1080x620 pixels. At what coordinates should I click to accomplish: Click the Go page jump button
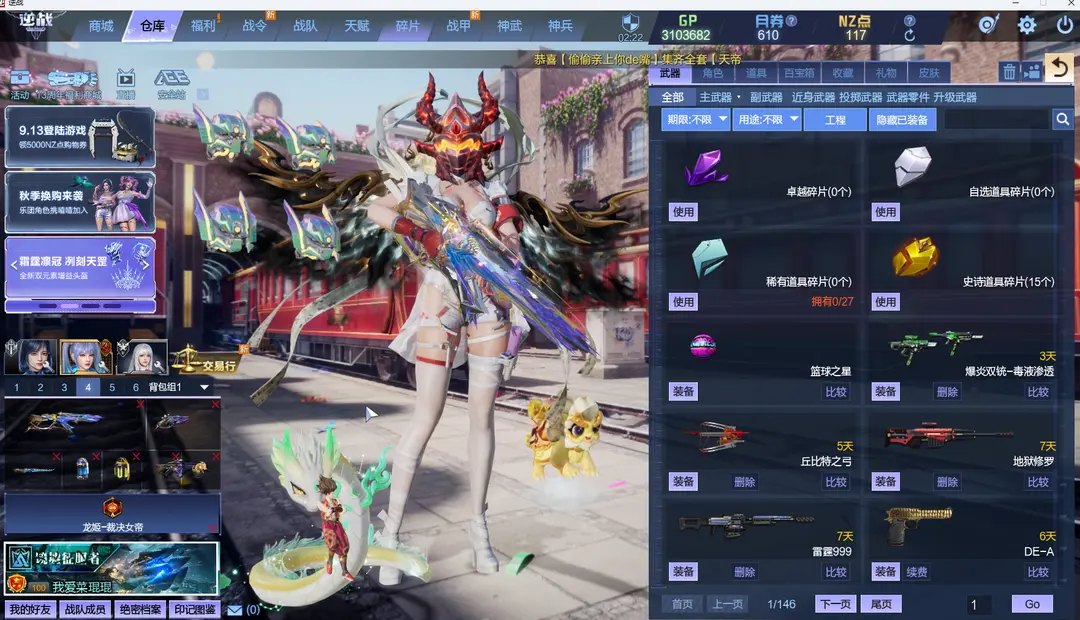(1032, 604)
